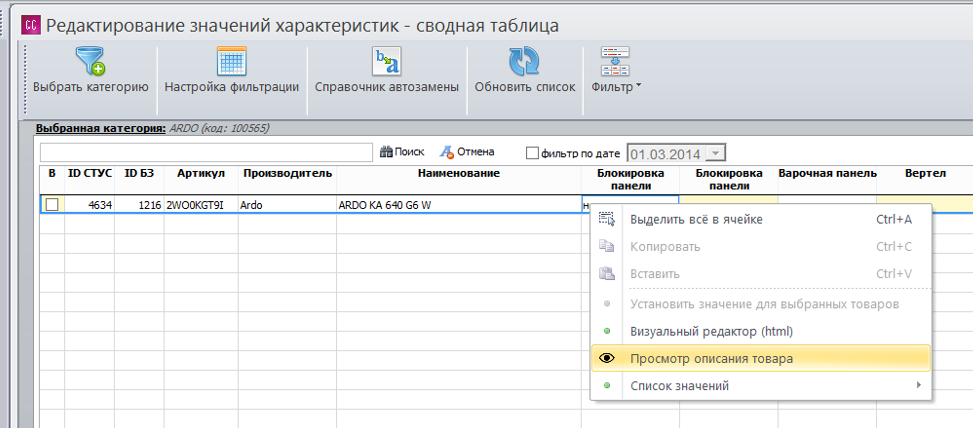Open Справочник автозамены icon
973x428 pixels.
(x=387, y=61)
